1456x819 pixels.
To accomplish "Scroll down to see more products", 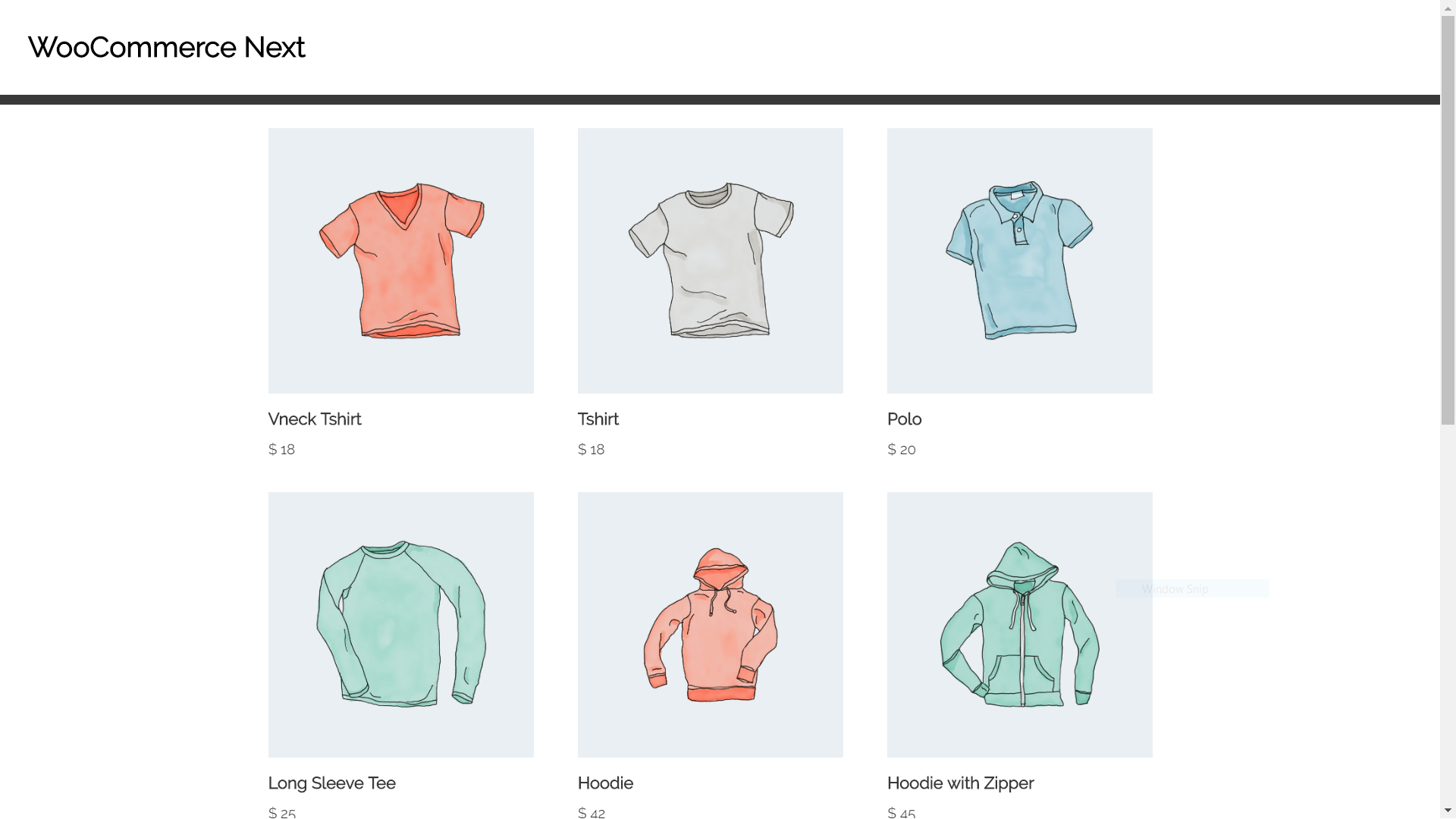I will (x=1447, y=812).
